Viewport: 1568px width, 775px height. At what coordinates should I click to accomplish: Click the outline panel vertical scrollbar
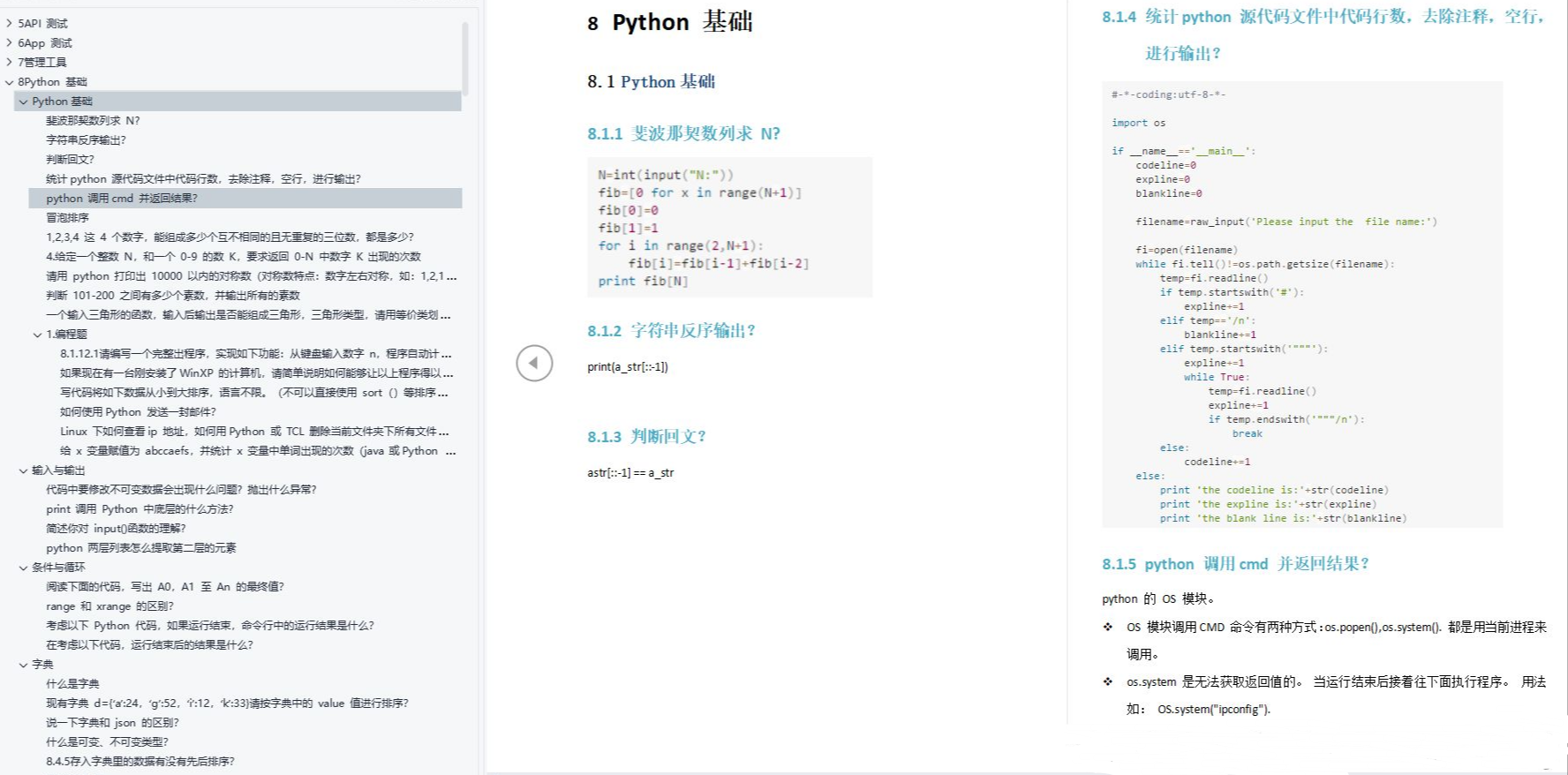tap(464, 57)
